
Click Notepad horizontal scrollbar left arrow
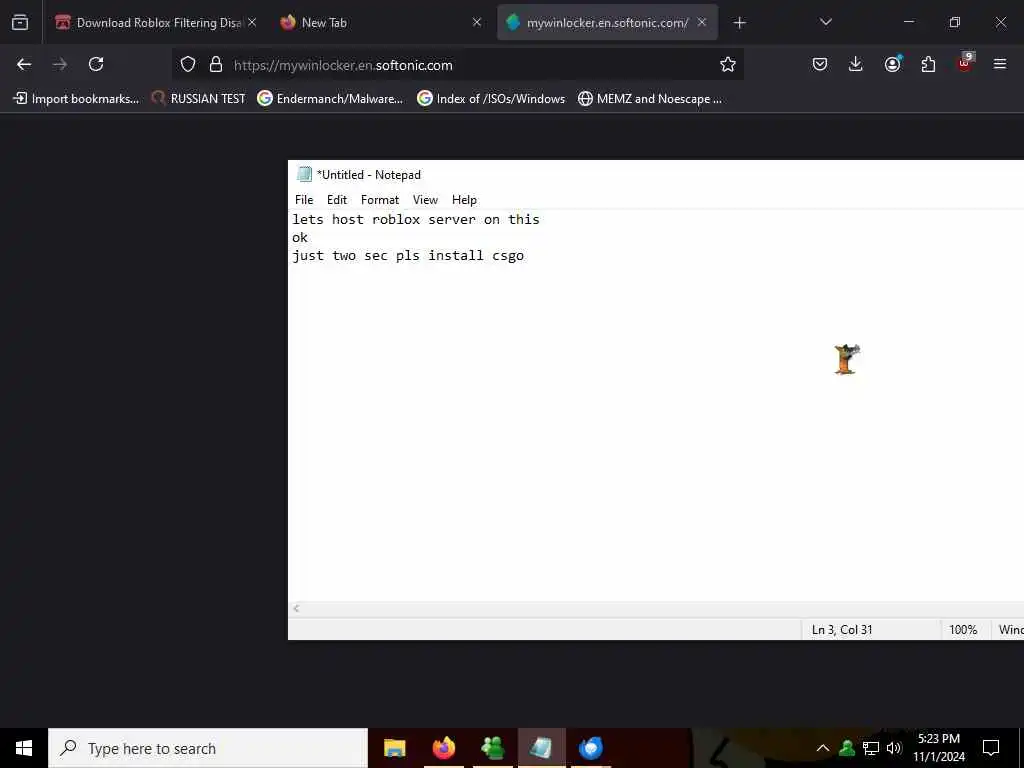[296, 609]
